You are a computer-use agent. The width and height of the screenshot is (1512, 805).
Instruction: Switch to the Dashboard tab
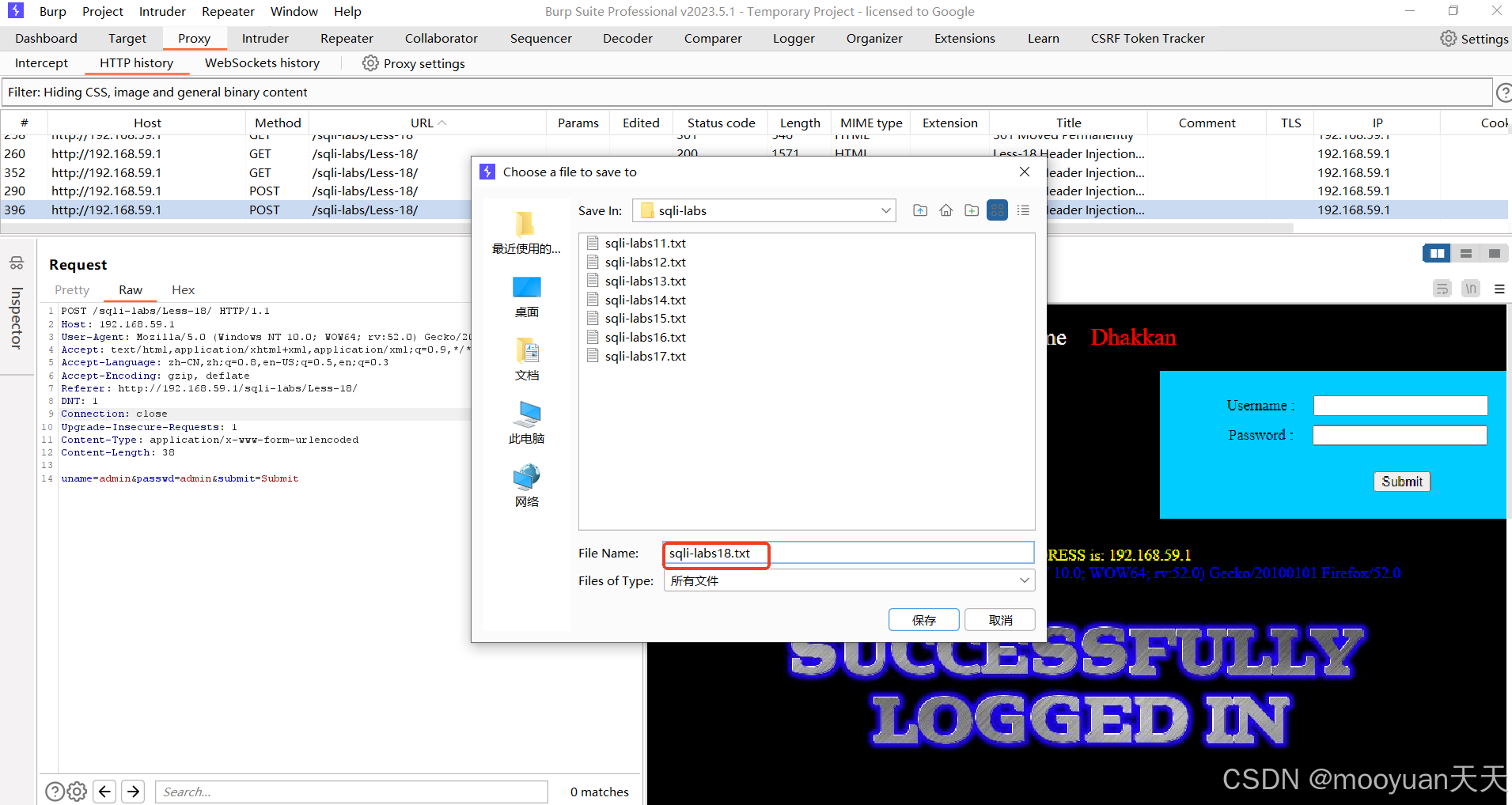click(46, 38)
